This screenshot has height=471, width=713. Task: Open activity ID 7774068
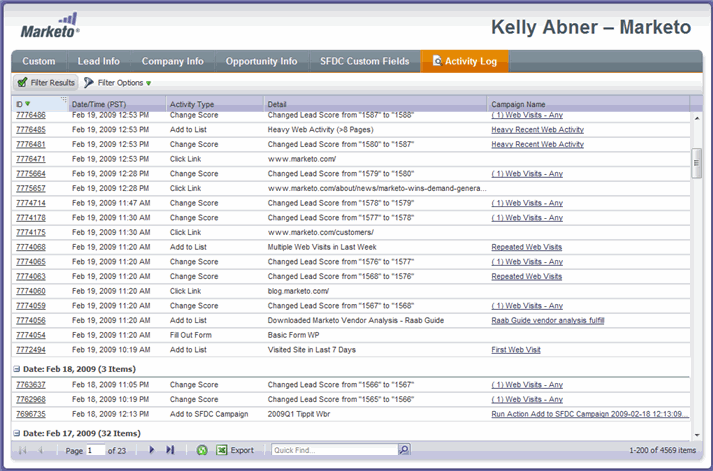31,247
